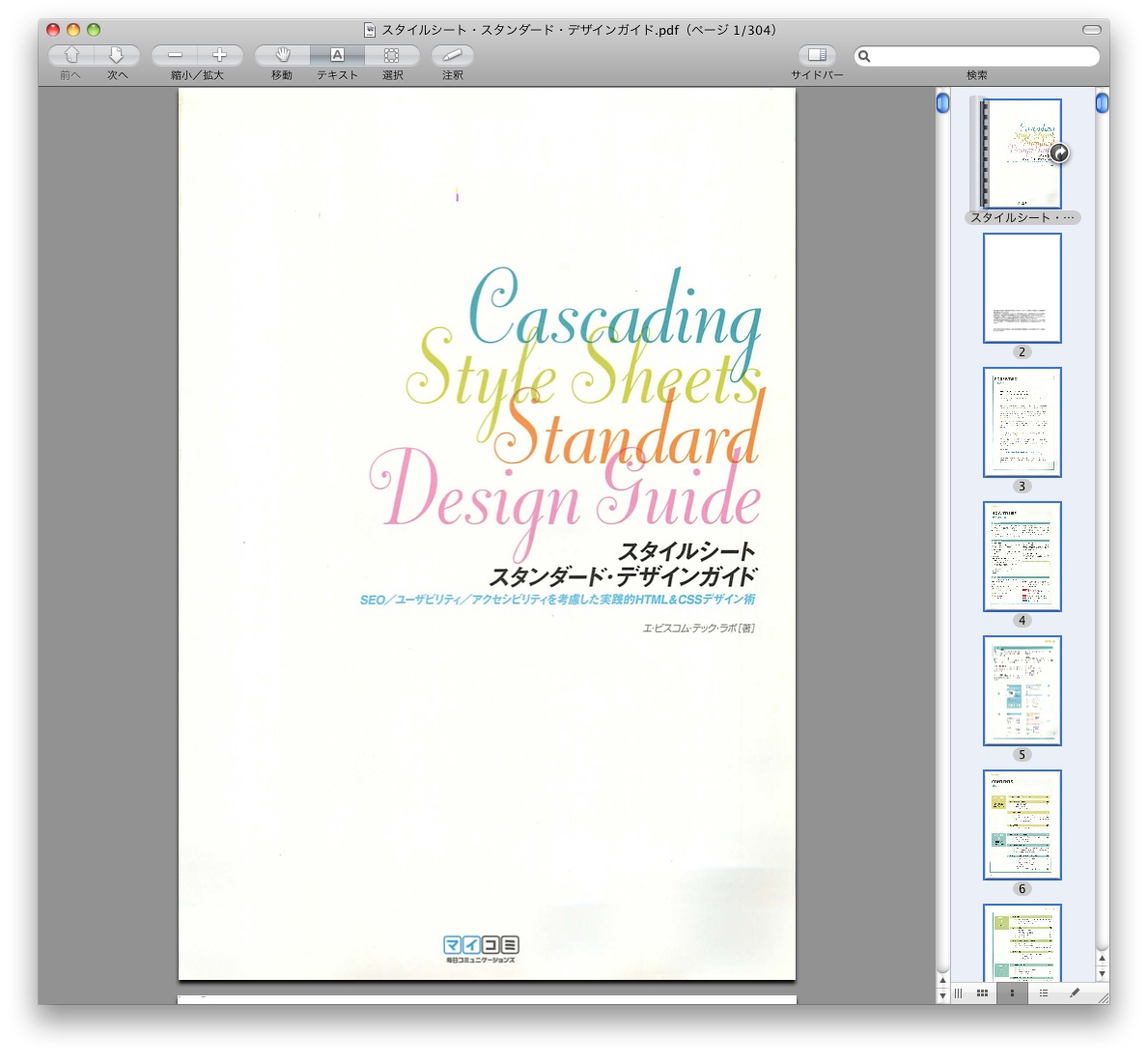Click the sidebar resize handle with vertical bars

[958, 993]
